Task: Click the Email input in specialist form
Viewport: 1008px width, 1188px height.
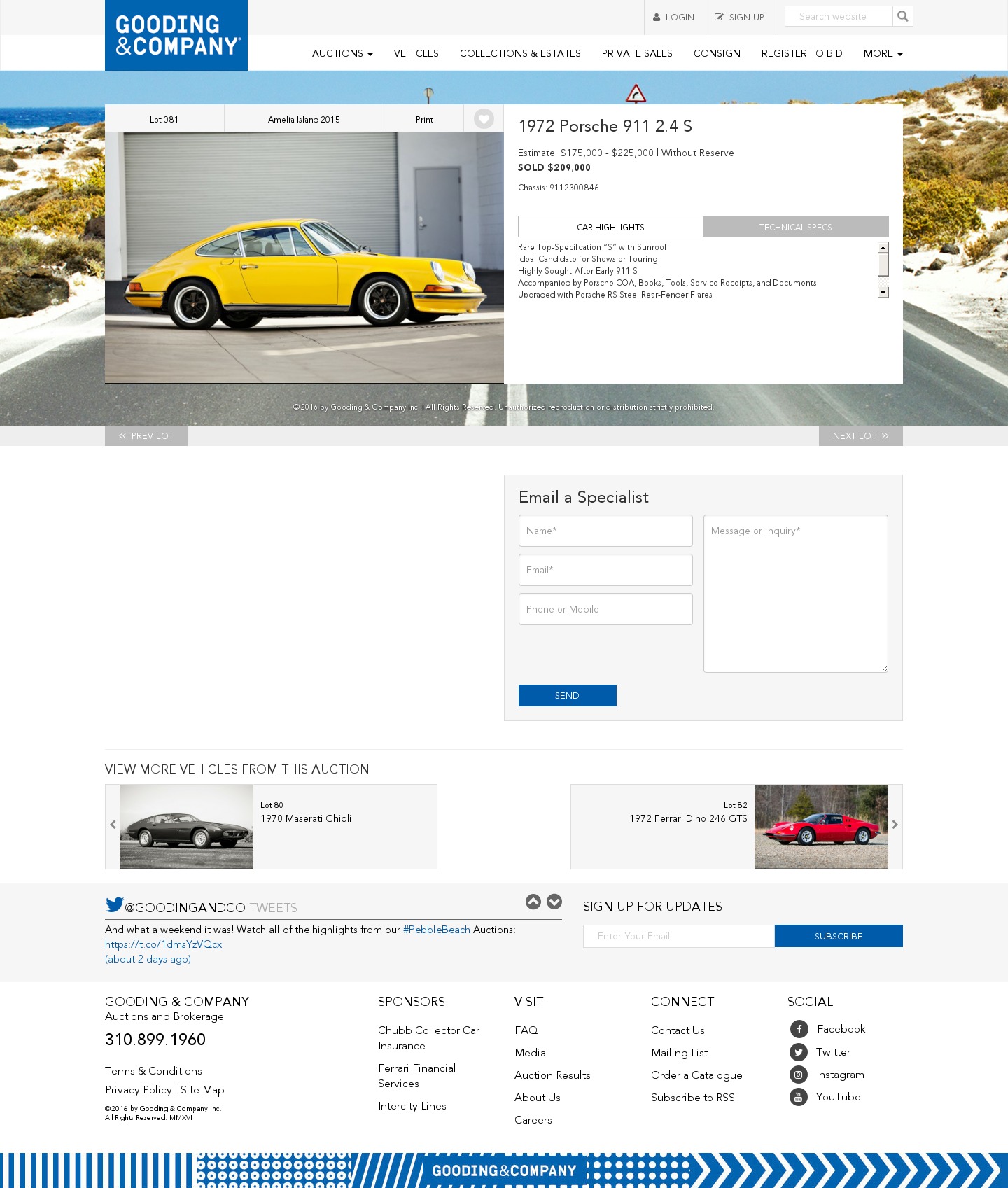Action: [605, 570]
